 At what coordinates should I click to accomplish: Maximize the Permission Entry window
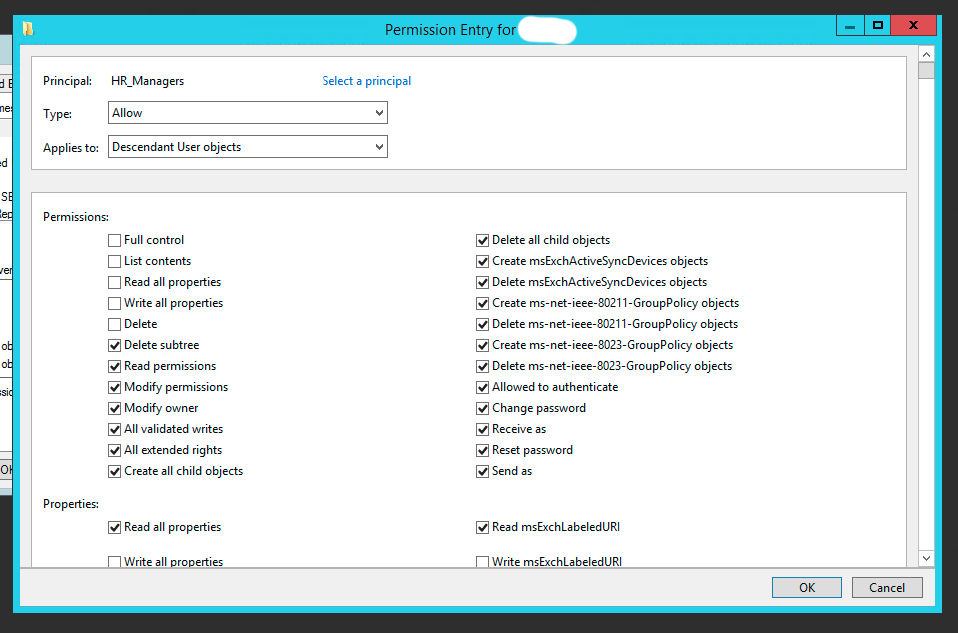tap(878, 26)
